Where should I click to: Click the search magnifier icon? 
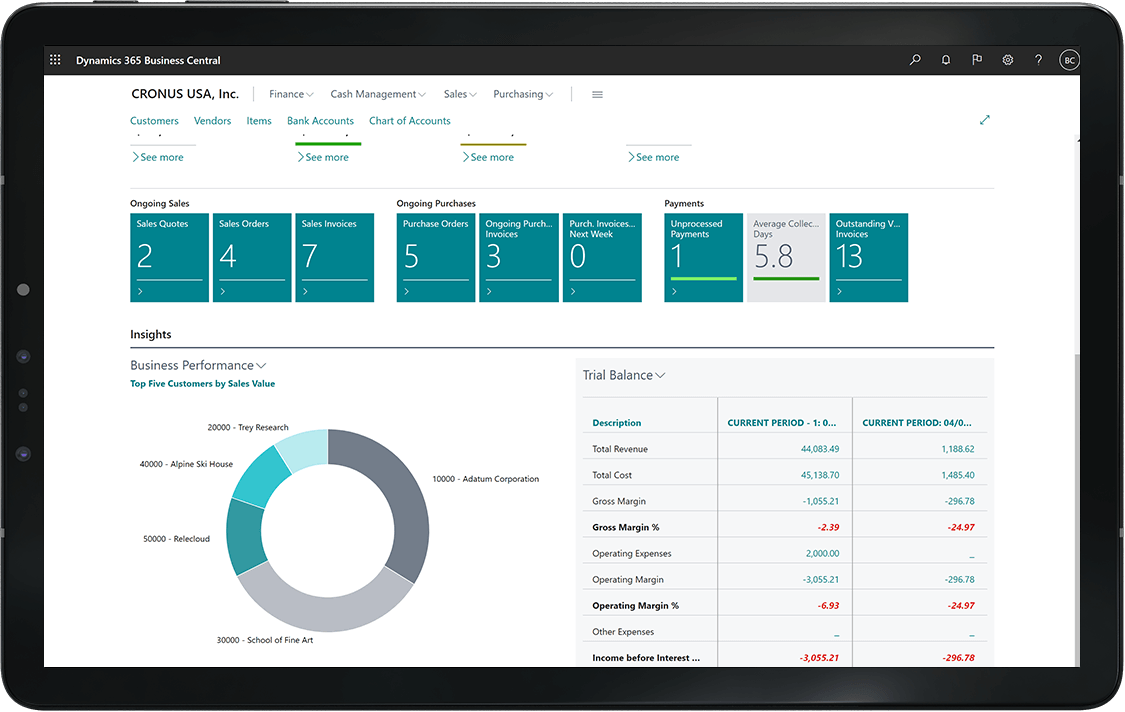coord(915,60)
